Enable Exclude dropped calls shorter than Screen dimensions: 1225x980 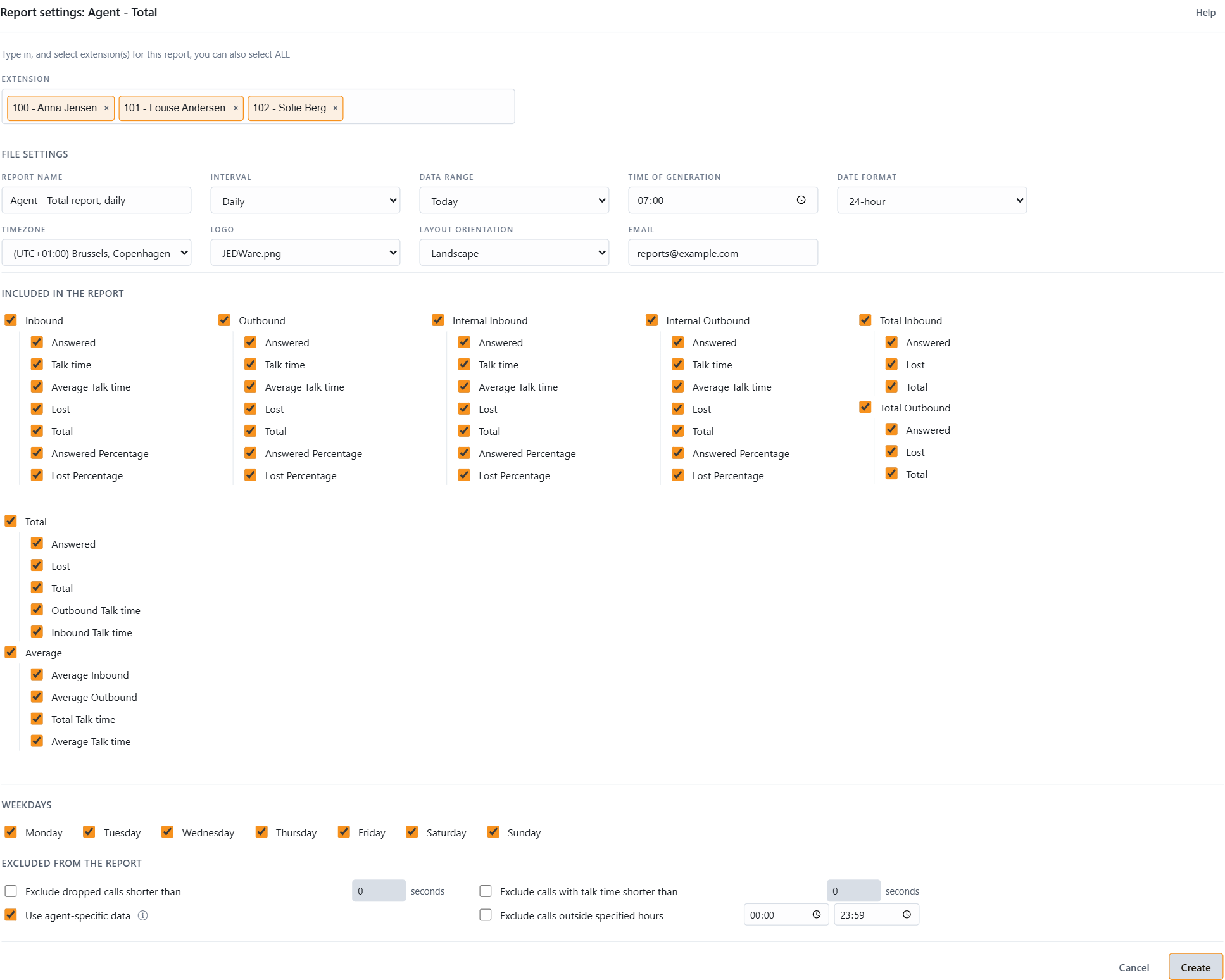pyautogui.click(x=11, y=891)
